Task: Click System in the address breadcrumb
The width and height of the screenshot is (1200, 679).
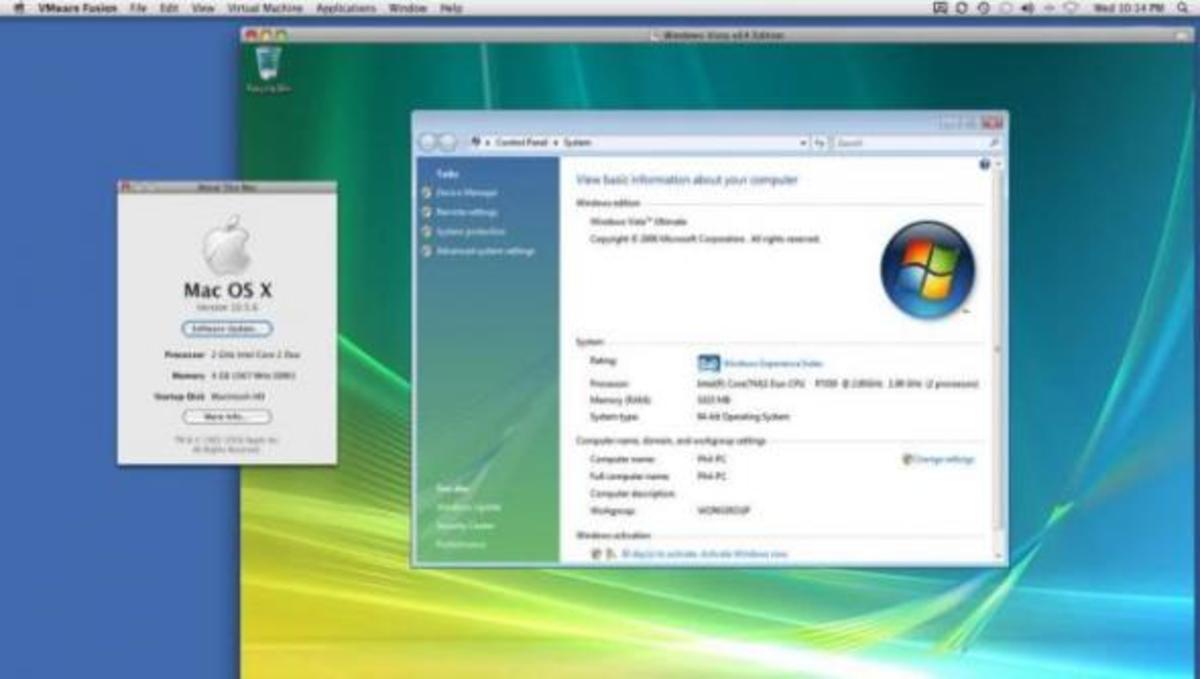Action: click(x=577, y=143)
